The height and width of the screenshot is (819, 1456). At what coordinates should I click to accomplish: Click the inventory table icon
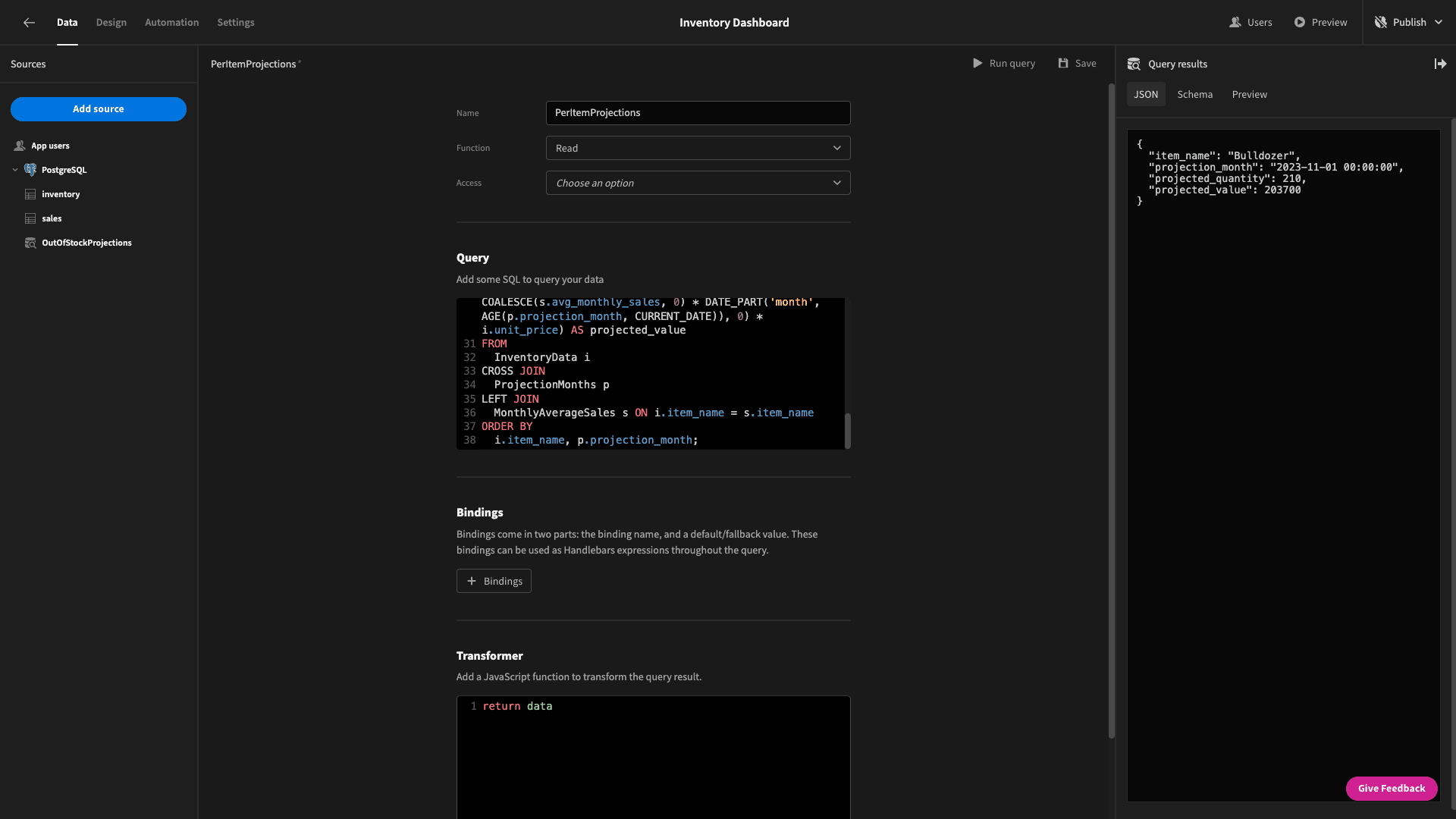click(30, 194)
